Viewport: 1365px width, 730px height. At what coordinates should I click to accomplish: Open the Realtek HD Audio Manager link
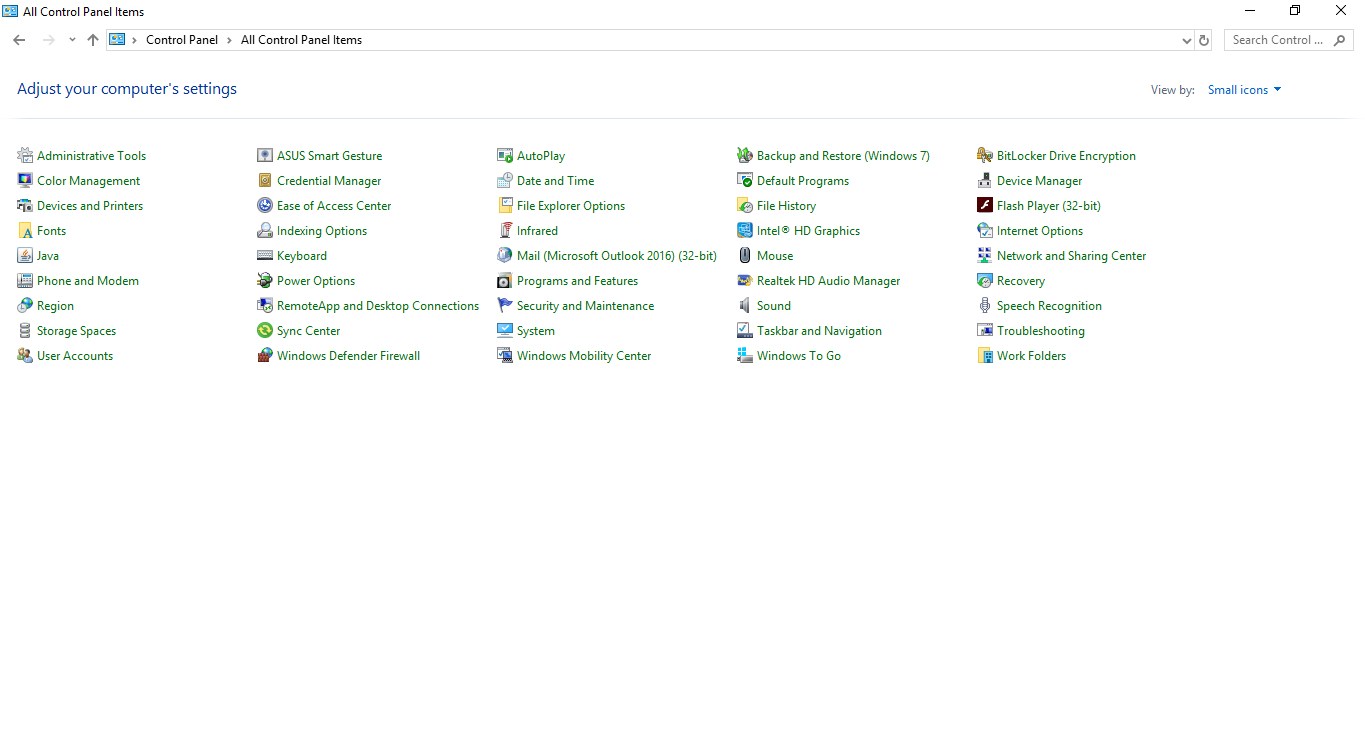pyautogui.click(x=828, y=281)
